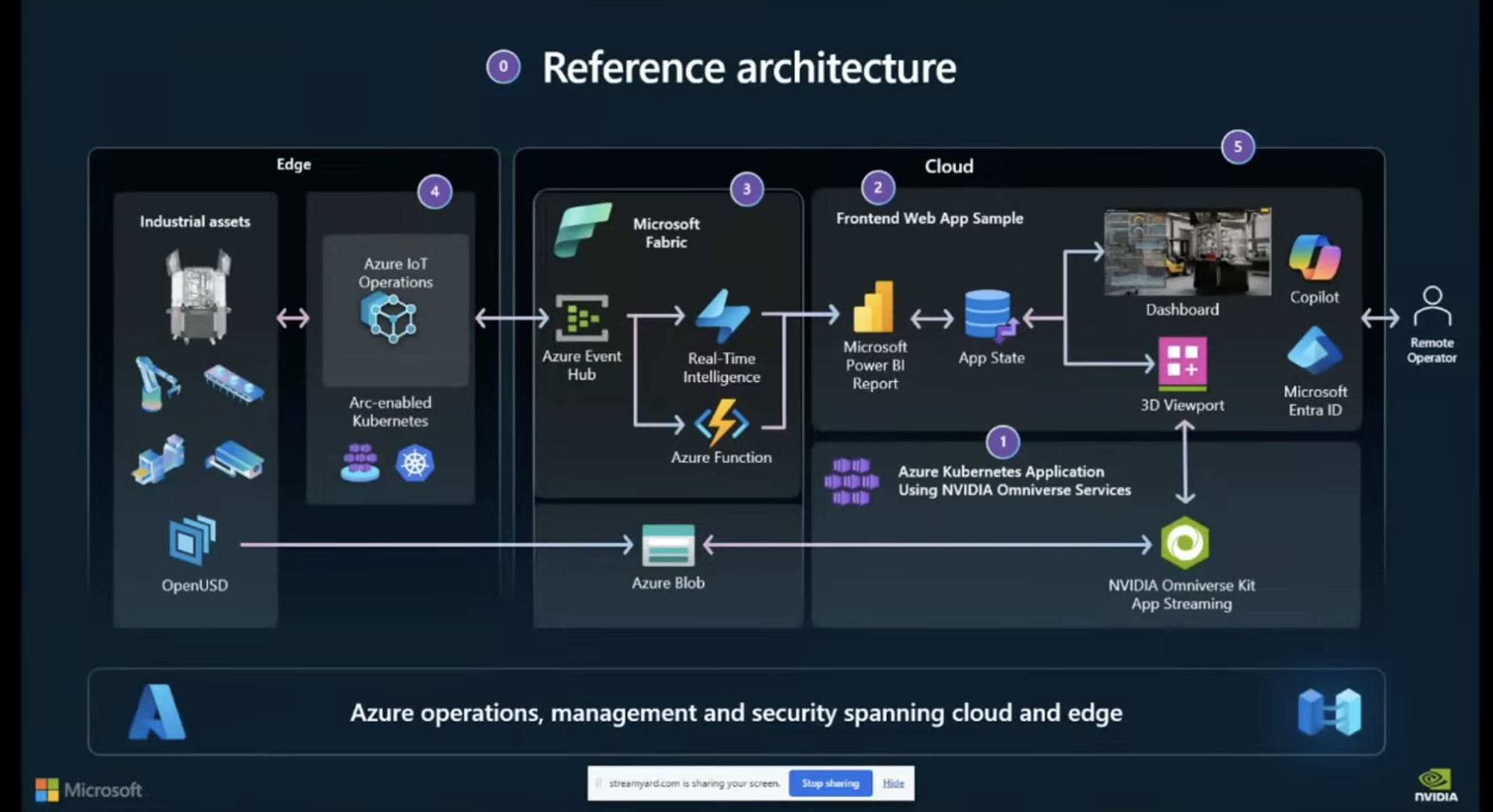1493x812 pixels.
Task: Click the Microsoft Power BI Report icon
Action: [874, 307]
